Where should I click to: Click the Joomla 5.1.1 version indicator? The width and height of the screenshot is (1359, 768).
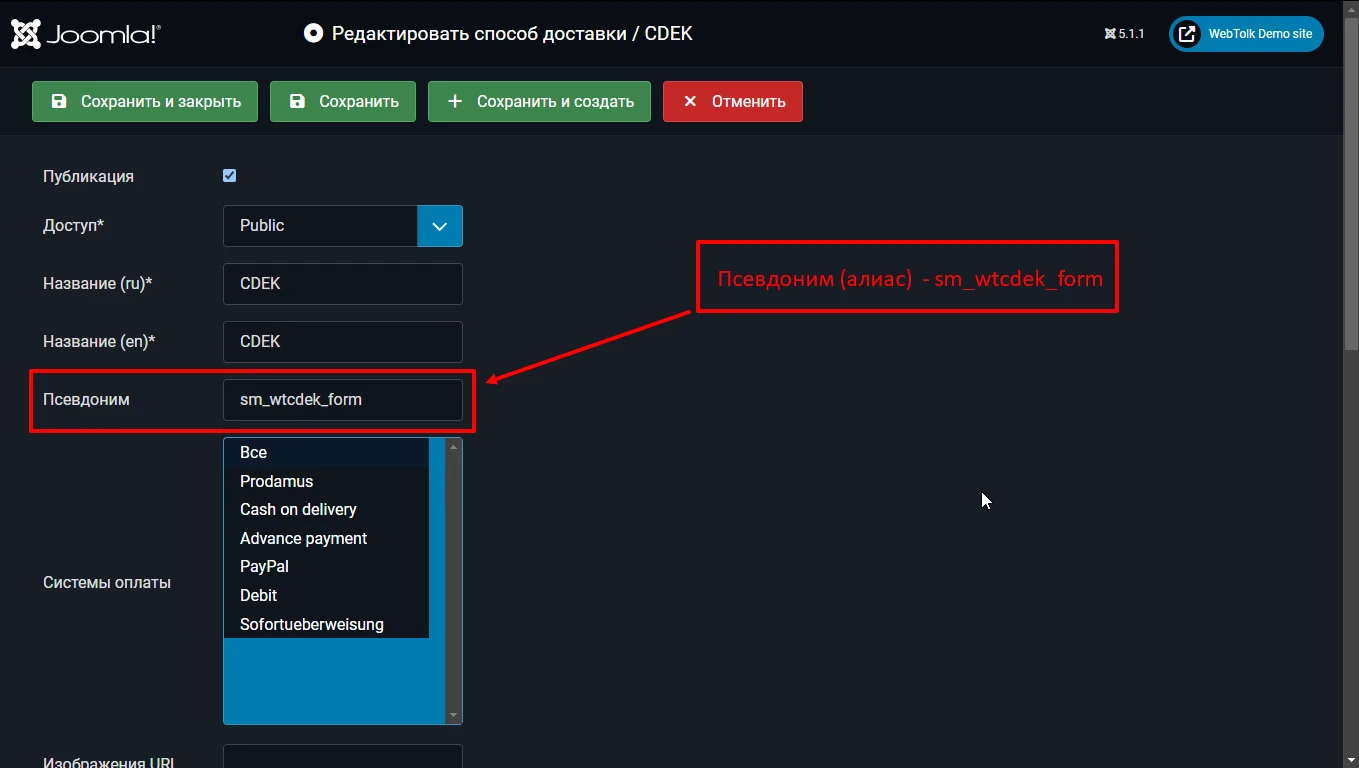(1124, 34)
